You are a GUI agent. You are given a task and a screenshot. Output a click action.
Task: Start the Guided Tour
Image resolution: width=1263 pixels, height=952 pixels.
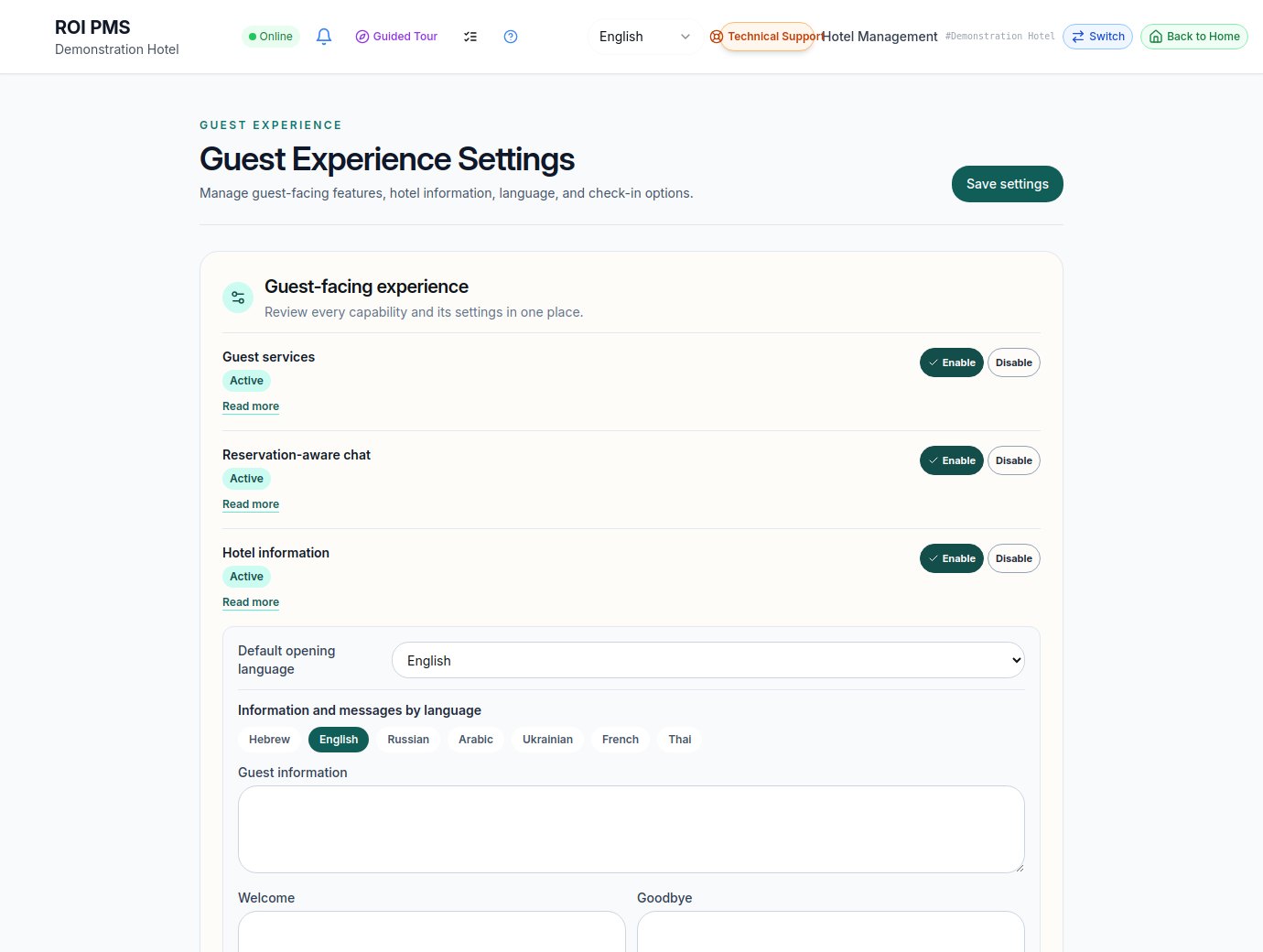pyautogui.click(x=396, y=37)
